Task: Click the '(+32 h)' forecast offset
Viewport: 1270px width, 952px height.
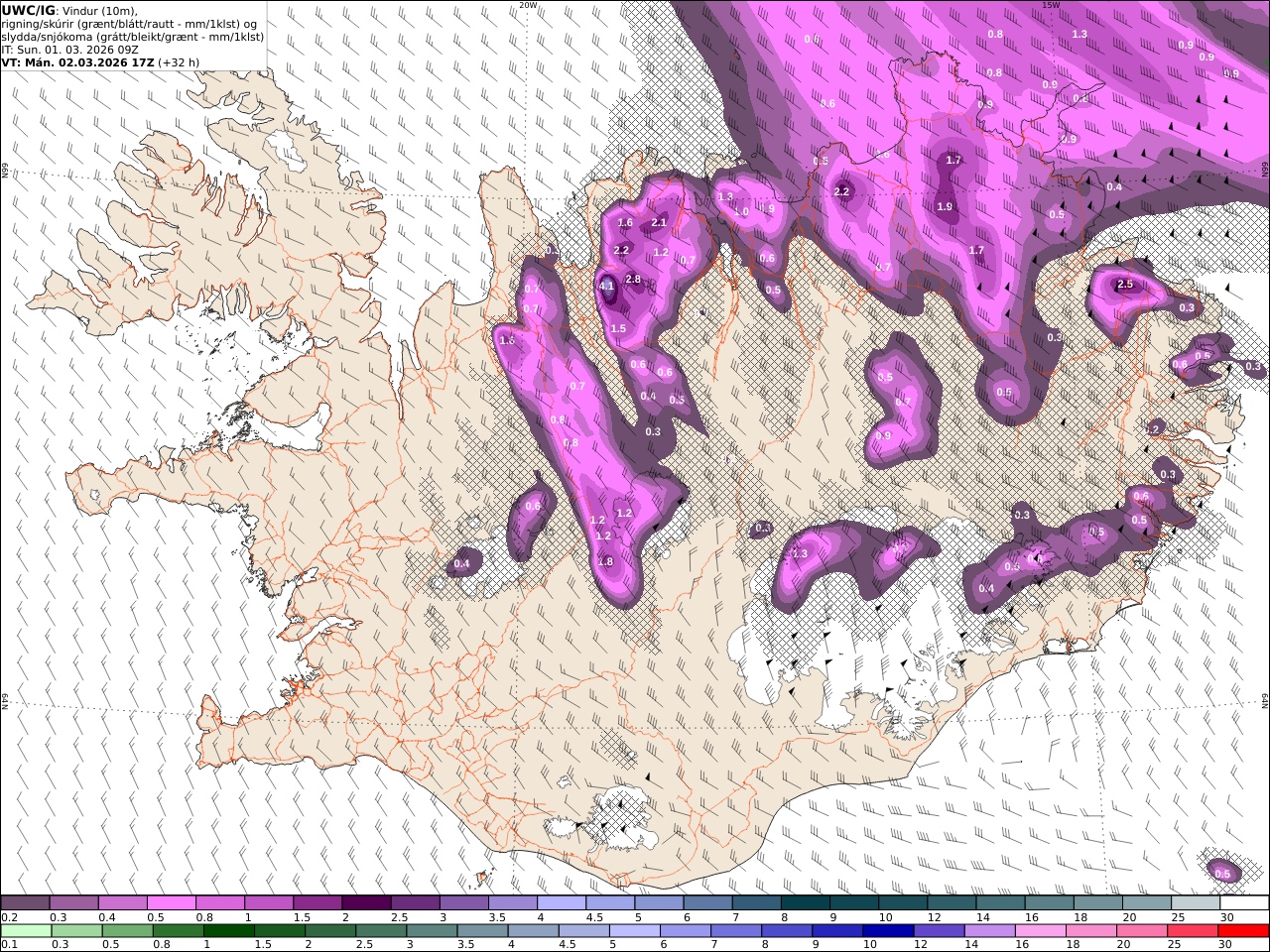Action: 179,61
